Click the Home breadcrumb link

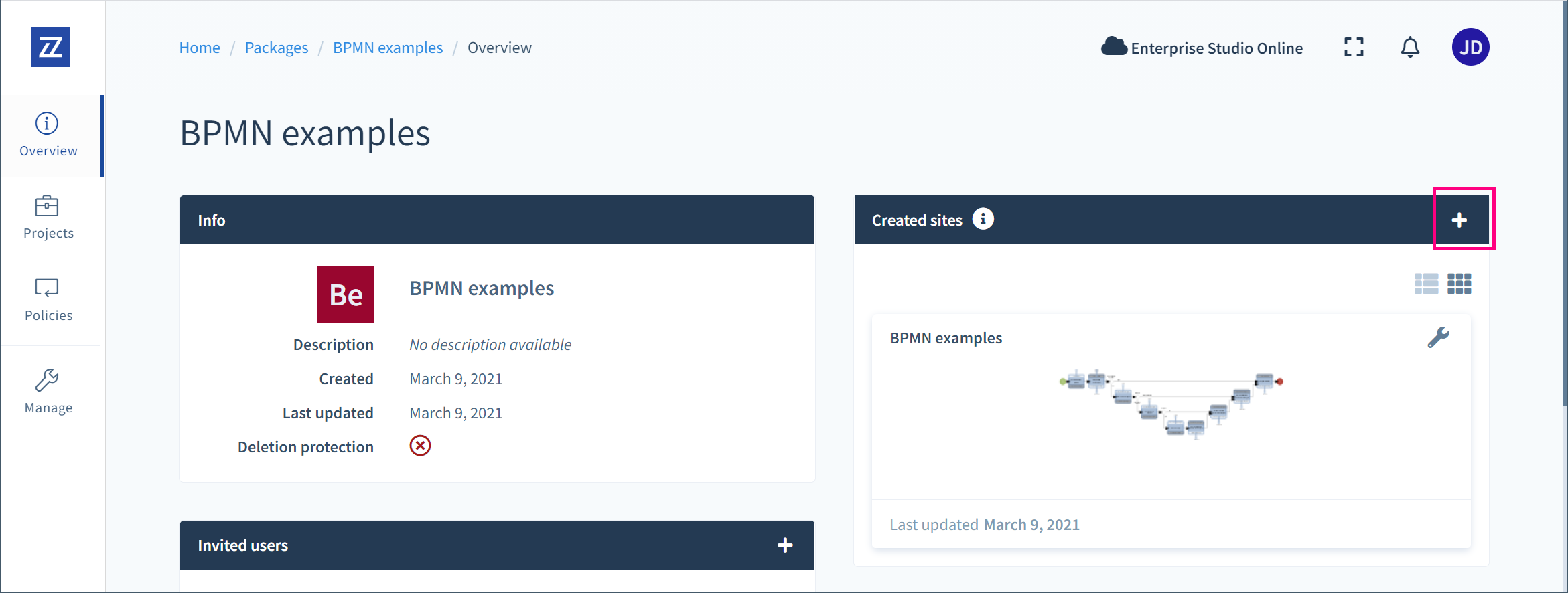(x=200, y=48)
